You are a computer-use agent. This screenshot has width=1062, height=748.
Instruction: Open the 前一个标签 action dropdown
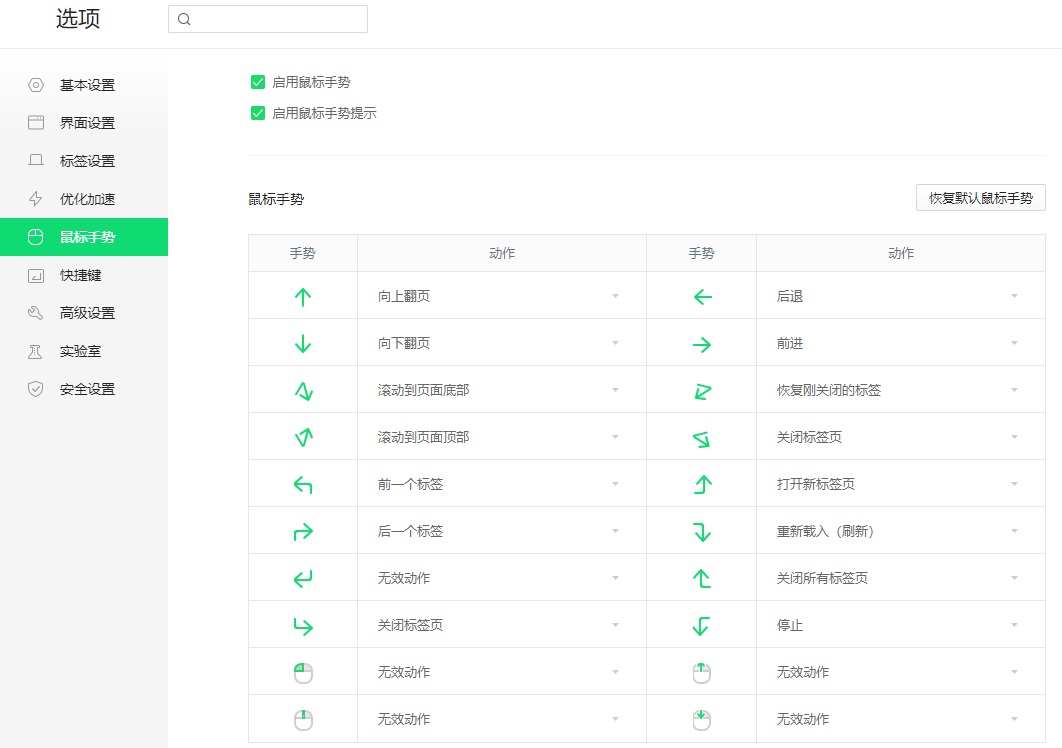point(501,484)
